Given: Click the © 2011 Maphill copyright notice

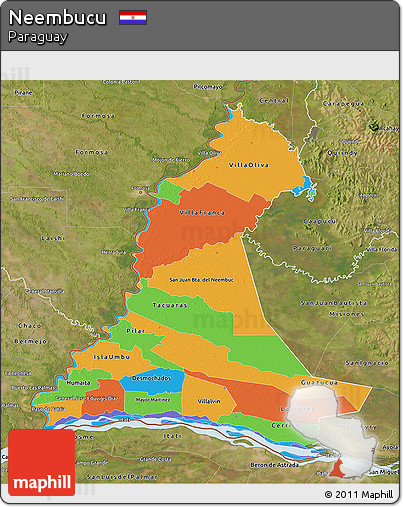Looking at the screenshot, I should coord(359,494).
